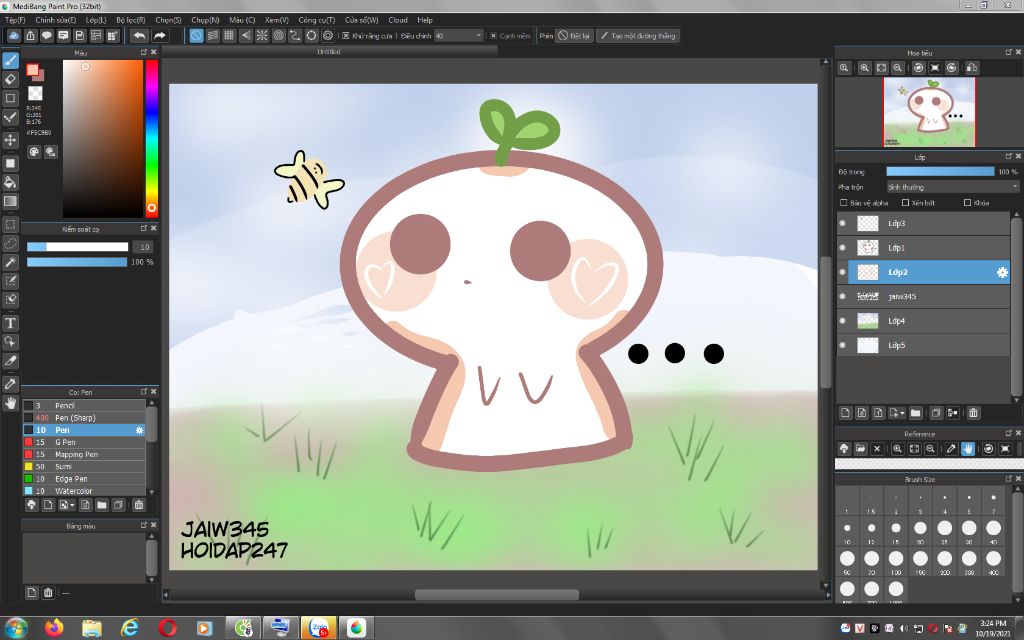This screenshot has height=640, width=1024.
Task: Open Công cụ(T) menu
Action: point(317,20)
